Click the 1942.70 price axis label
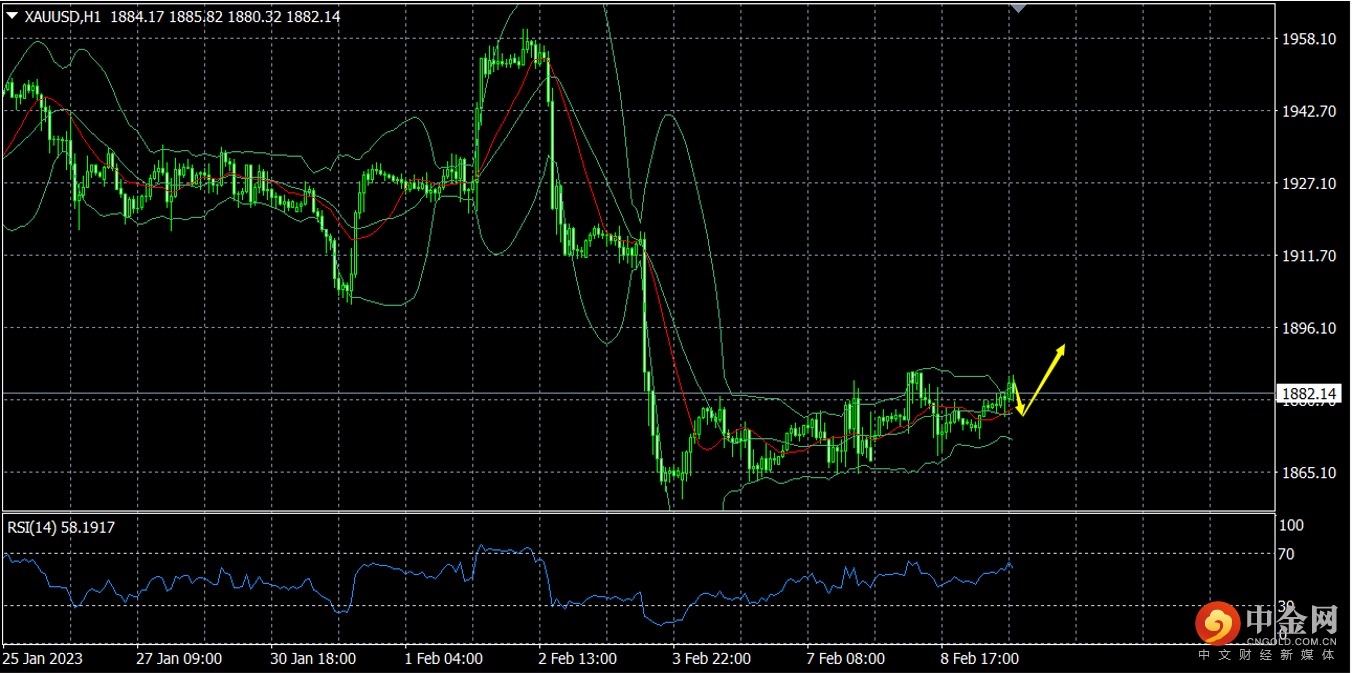The image size is (1352, 673). [x=1309, y=111]
